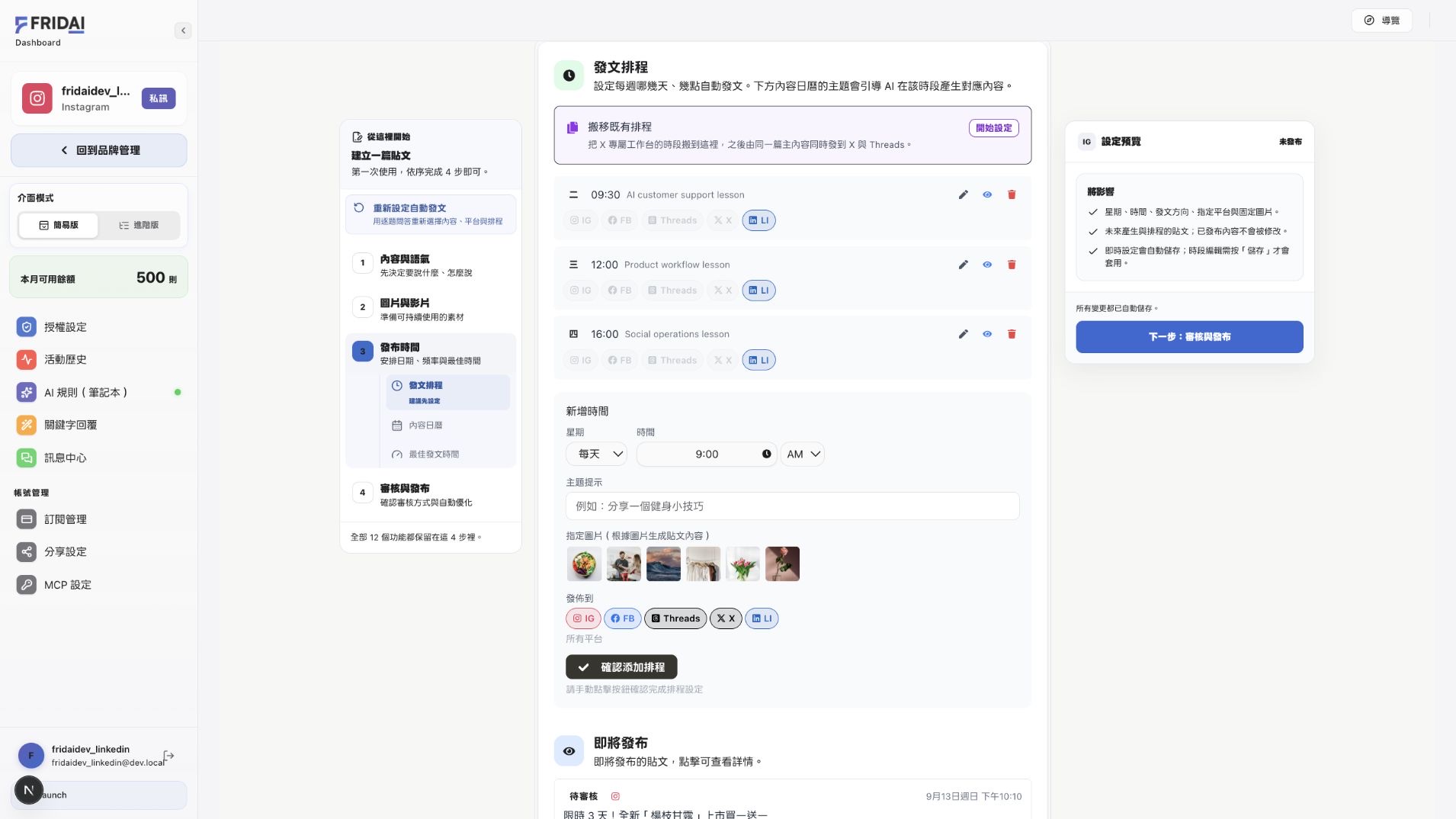Expand step 4 審核與發布
This screenshot has height=819, width=1456.
(431, 495)
